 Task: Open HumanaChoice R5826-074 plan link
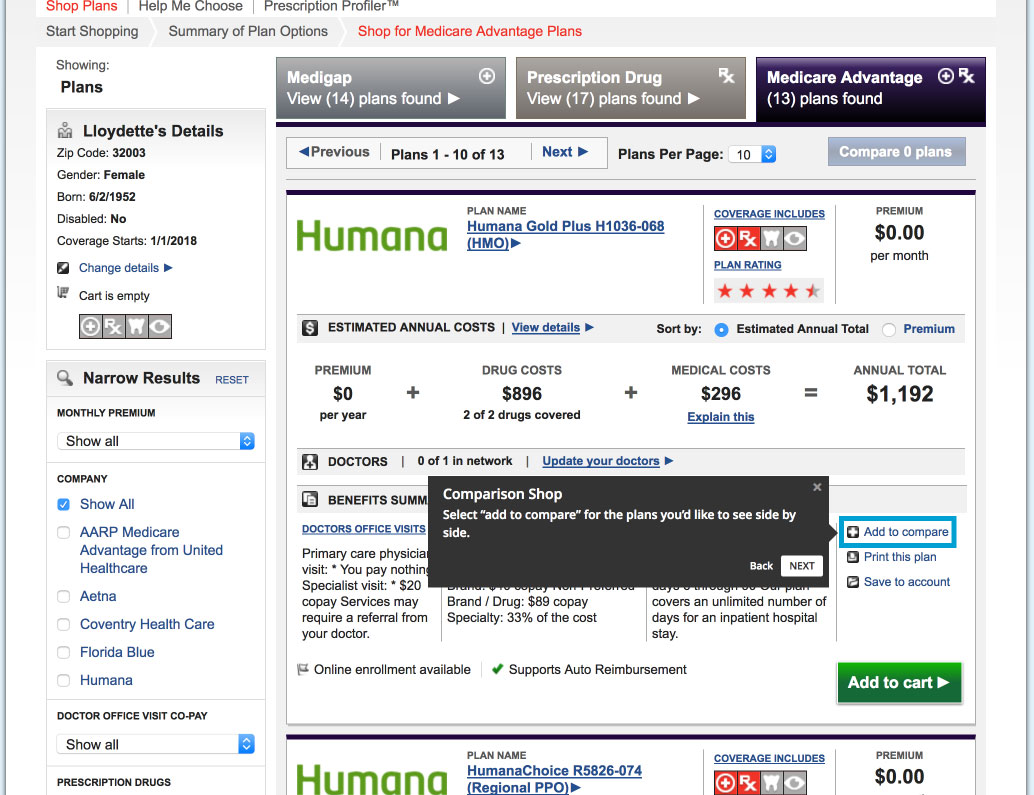(554, 779)
